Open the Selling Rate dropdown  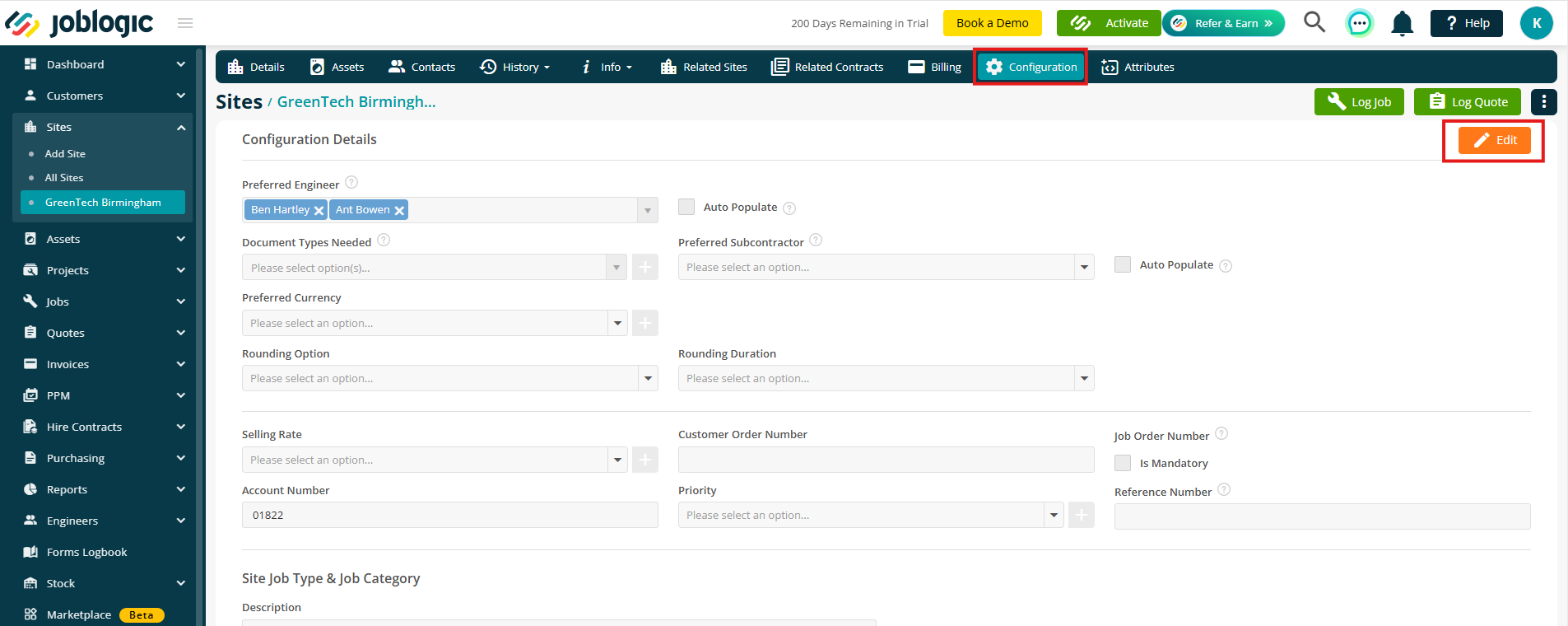[x=435, y=460]
